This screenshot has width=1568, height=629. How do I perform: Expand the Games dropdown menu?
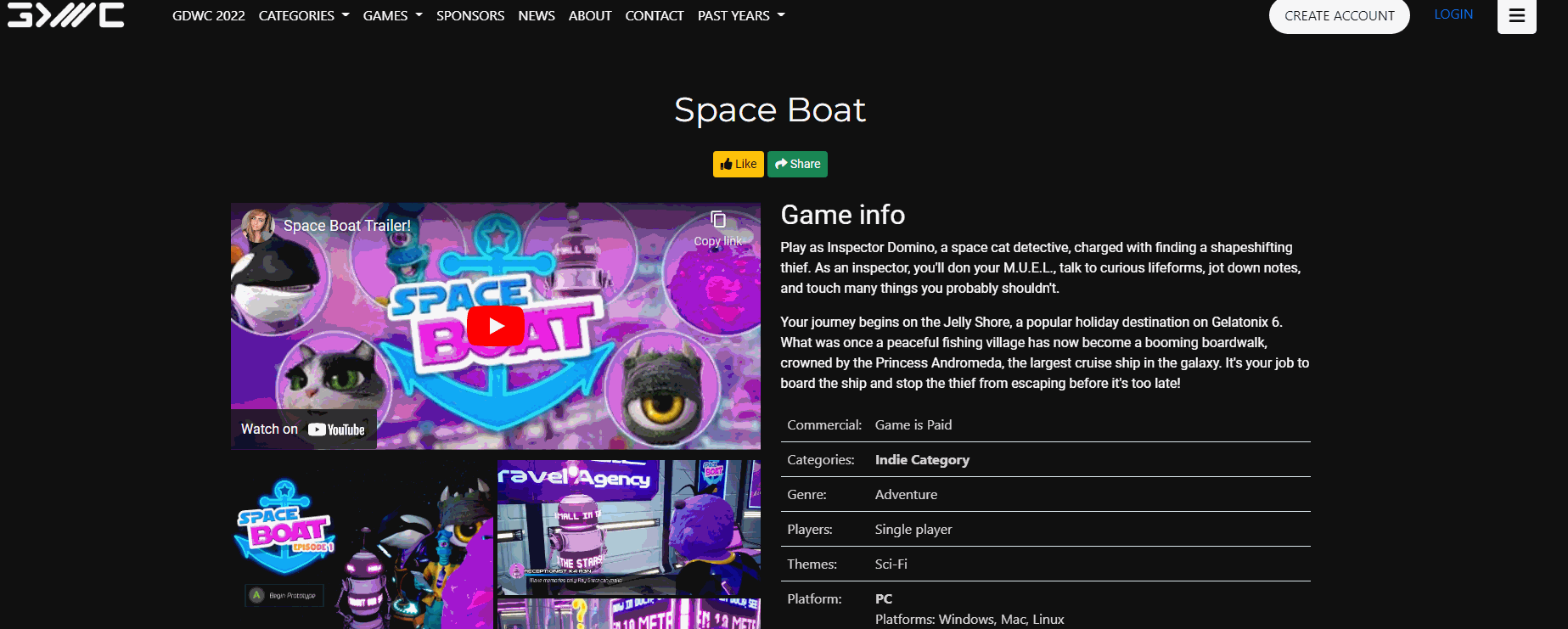click(x=392, y=15)
